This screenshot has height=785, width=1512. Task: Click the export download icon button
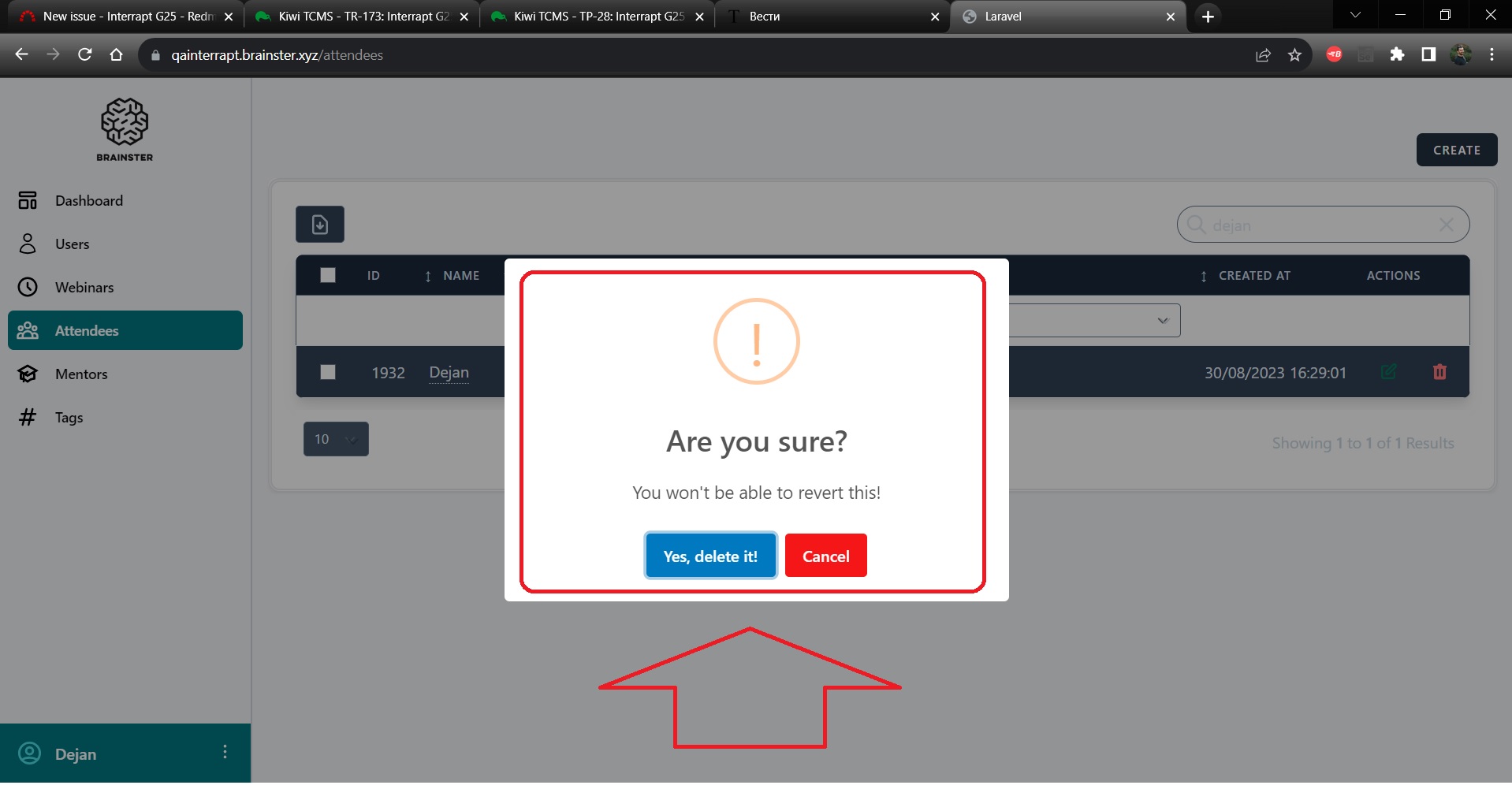coord(320,225)
